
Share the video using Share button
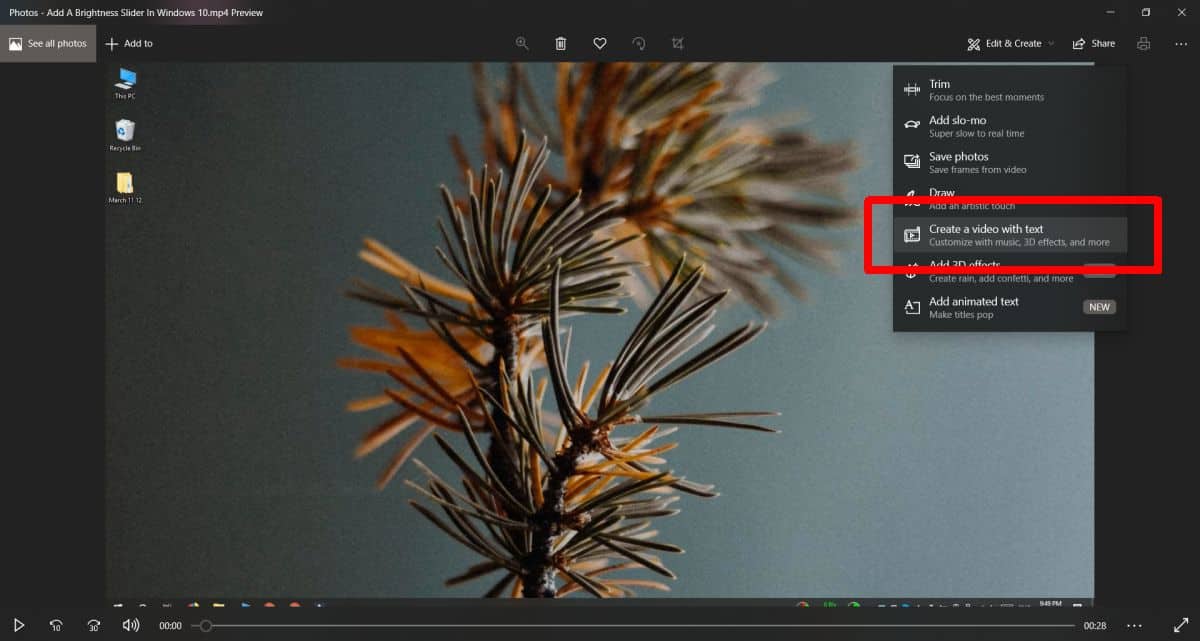[x=1094, y=44]
